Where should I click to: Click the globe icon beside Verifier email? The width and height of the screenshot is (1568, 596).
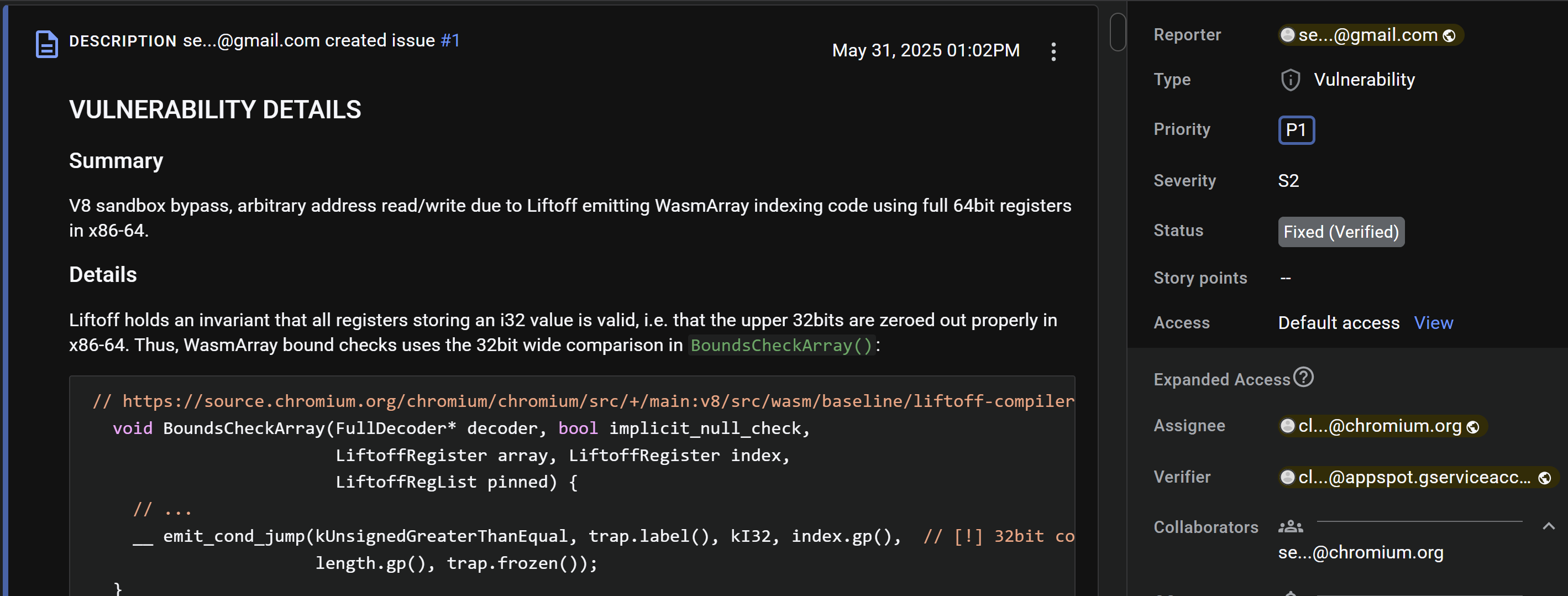tap(1544, 478)
